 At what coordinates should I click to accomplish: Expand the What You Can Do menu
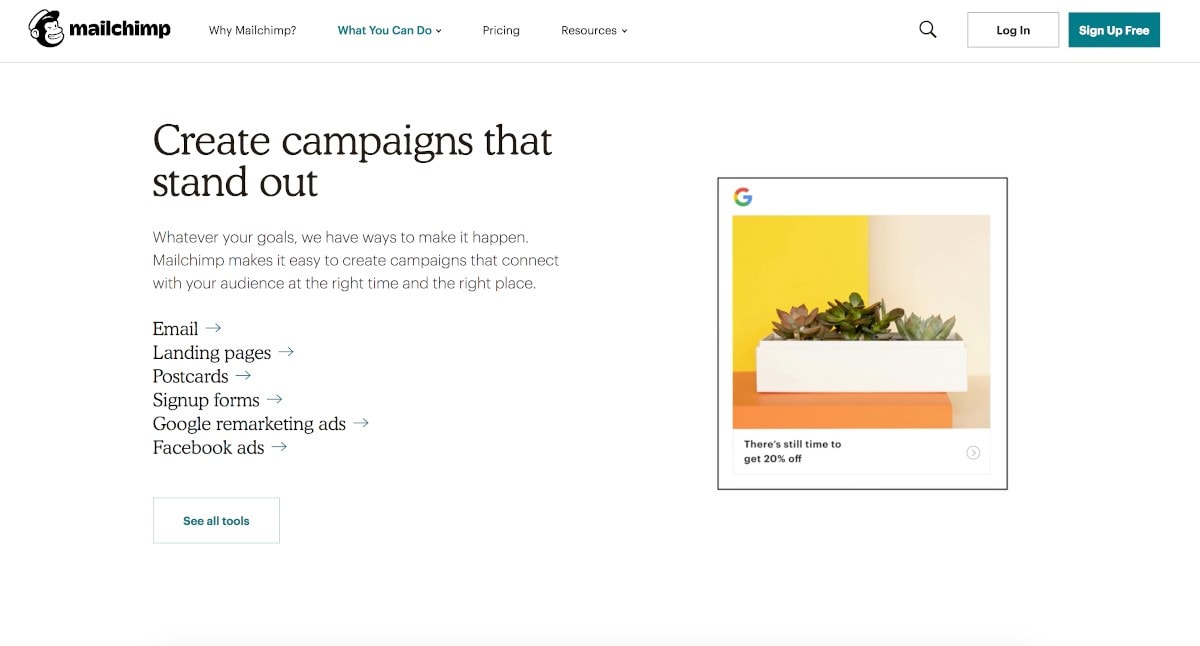pos(389,31)
